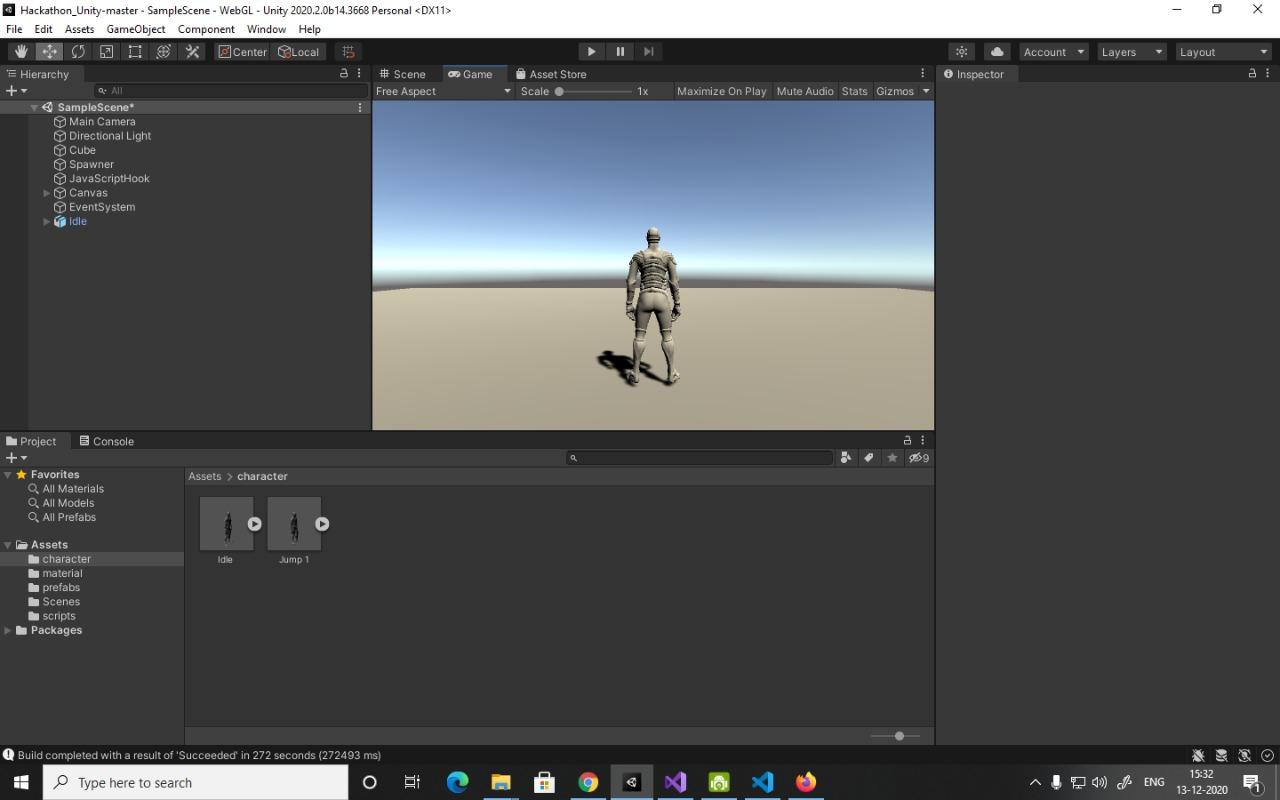The image size is (1280, 800).
Task: Switch to the Console tab
Action: (x=106, y=441)
